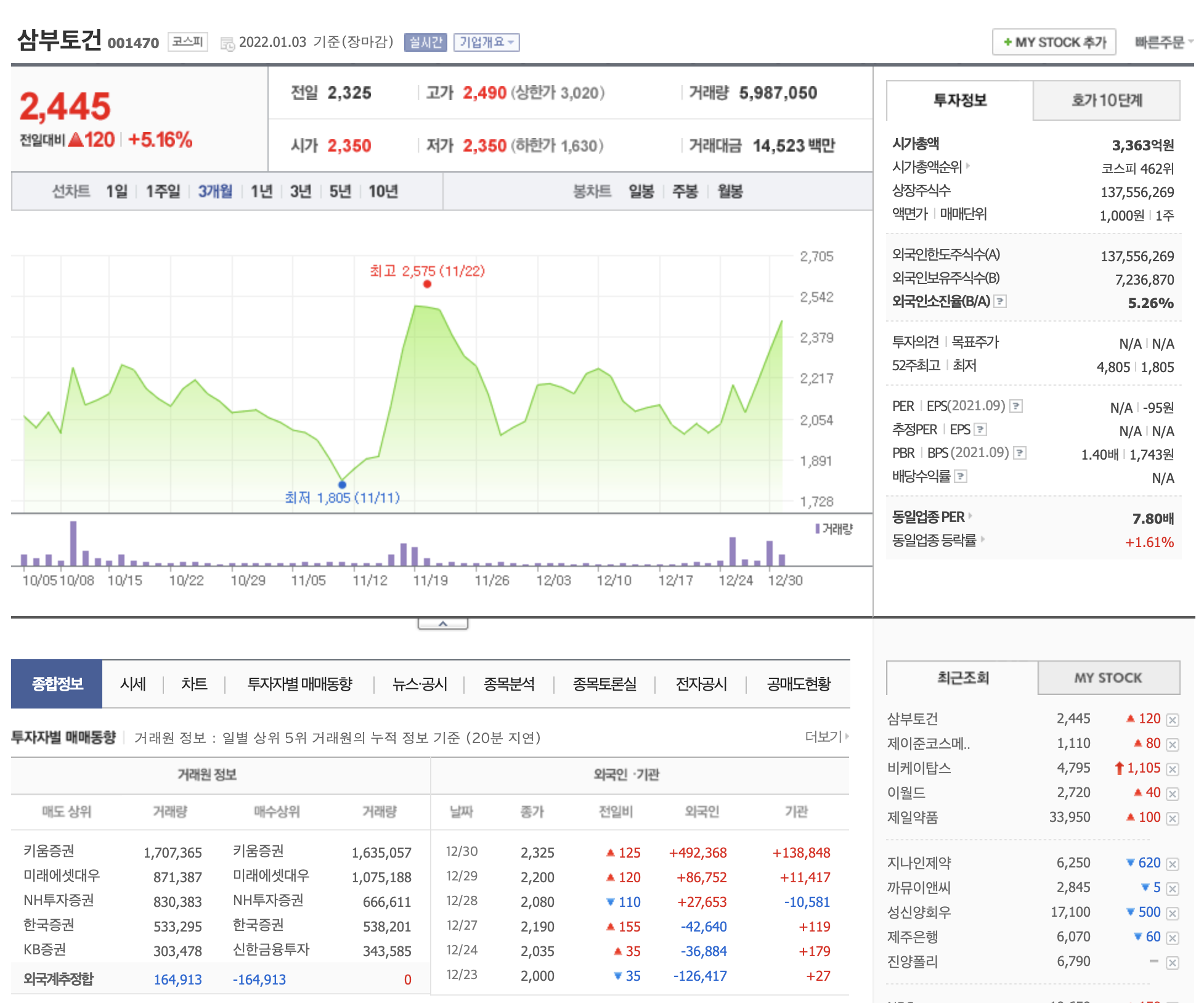This screenshot has width=1204, height=1003.
Task: Remove 지나인제약 from recent list
Action: point(1173,864)
